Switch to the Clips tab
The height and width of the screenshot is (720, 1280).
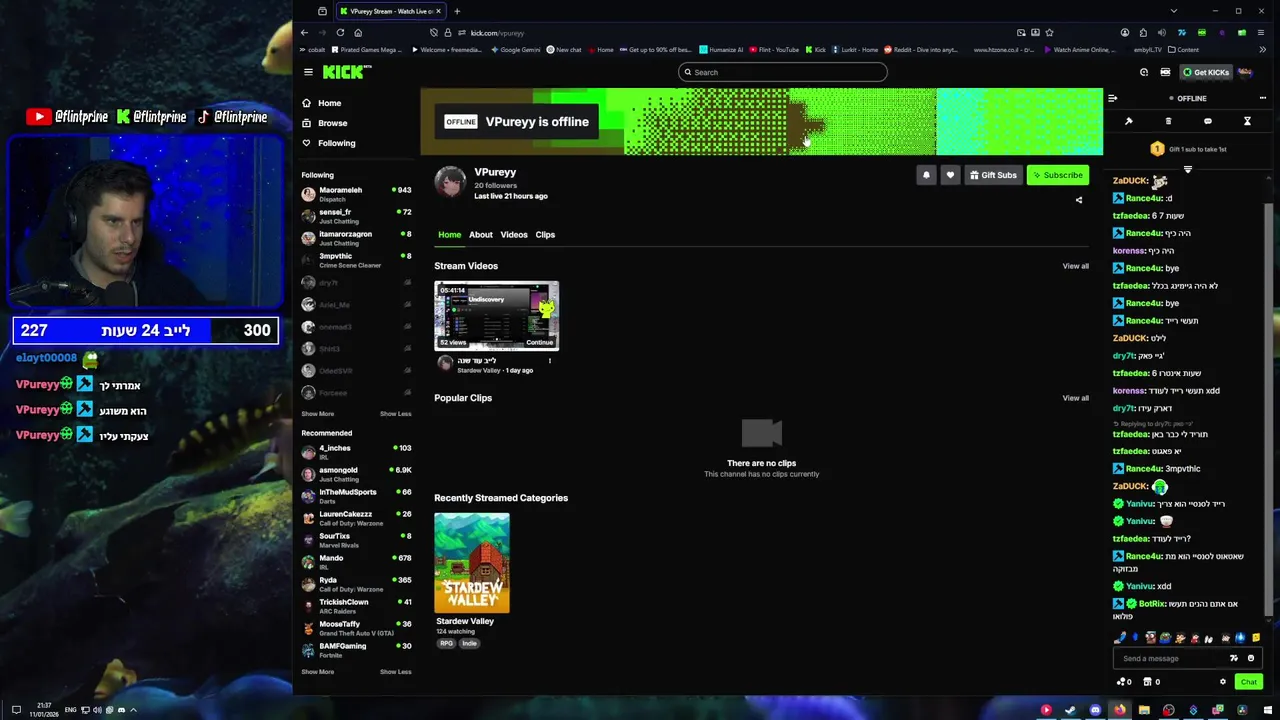click(x=545, y=235)
